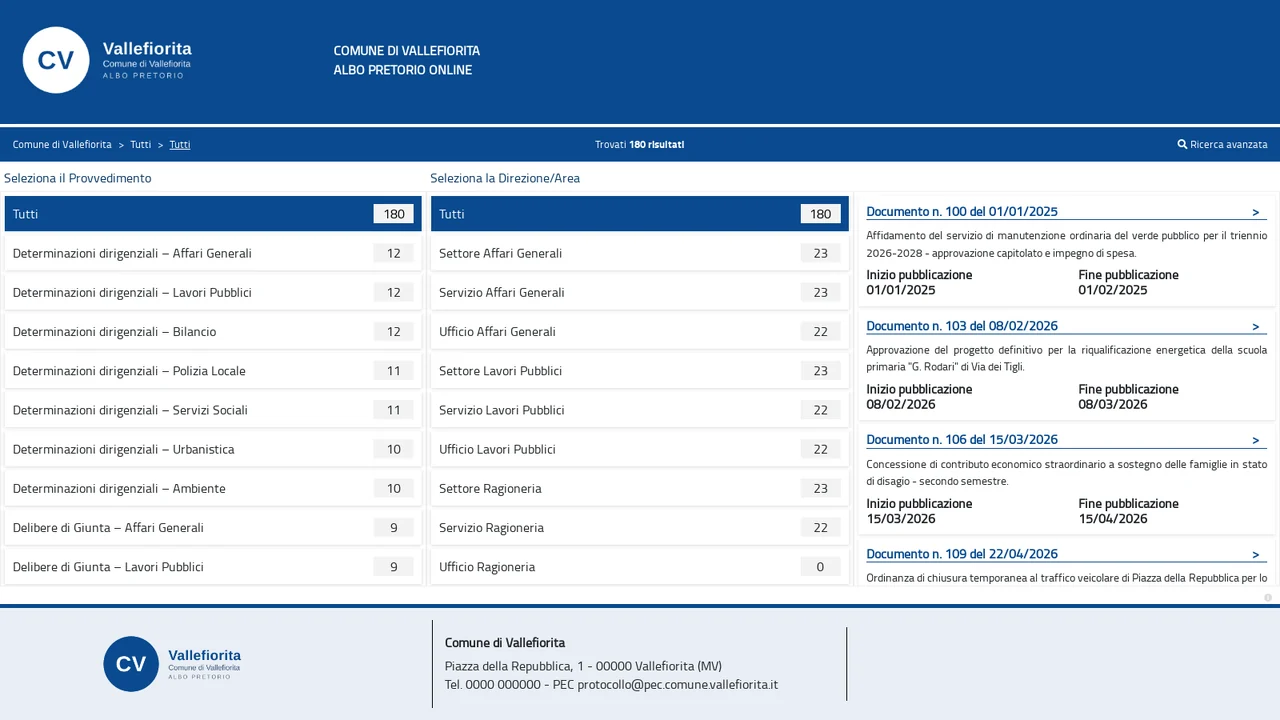
Task: Open Documento n. 106 del 15/03/2026
Action: tap(962, 440)
